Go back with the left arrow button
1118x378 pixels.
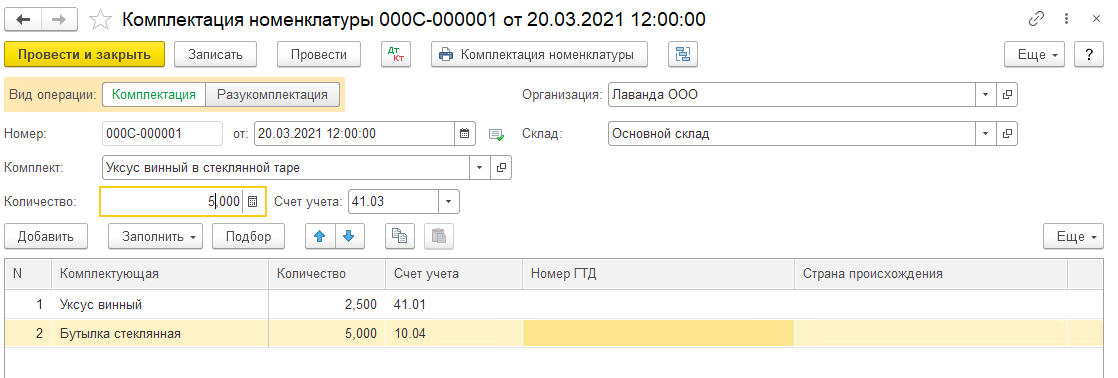tap(24, 19)
